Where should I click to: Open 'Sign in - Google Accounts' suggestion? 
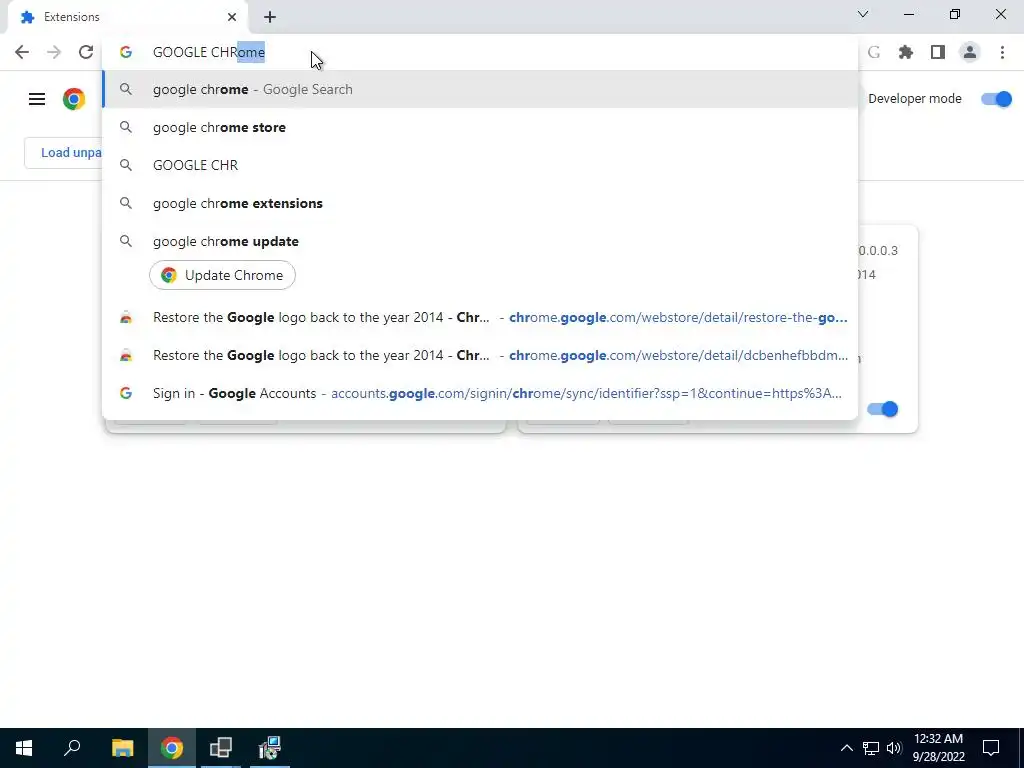pos(480,393)
